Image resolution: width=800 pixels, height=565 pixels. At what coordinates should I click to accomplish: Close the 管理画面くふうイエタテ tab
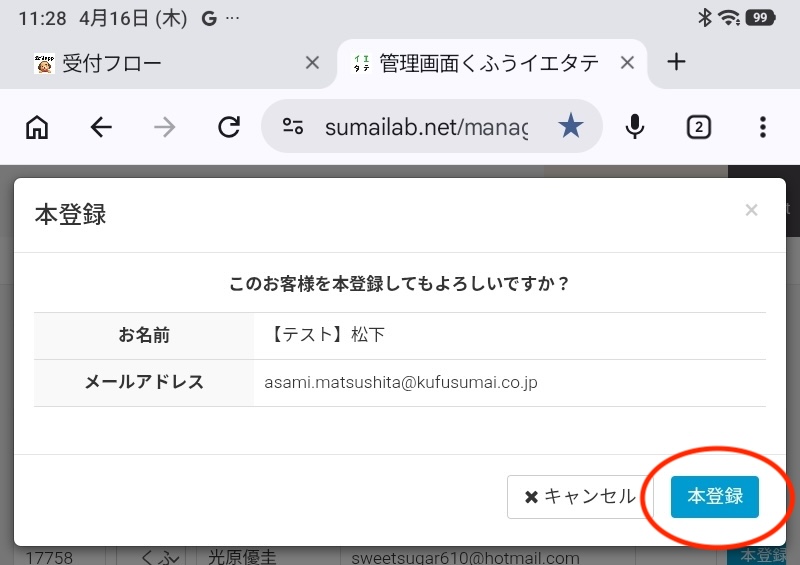coord(627,63)
